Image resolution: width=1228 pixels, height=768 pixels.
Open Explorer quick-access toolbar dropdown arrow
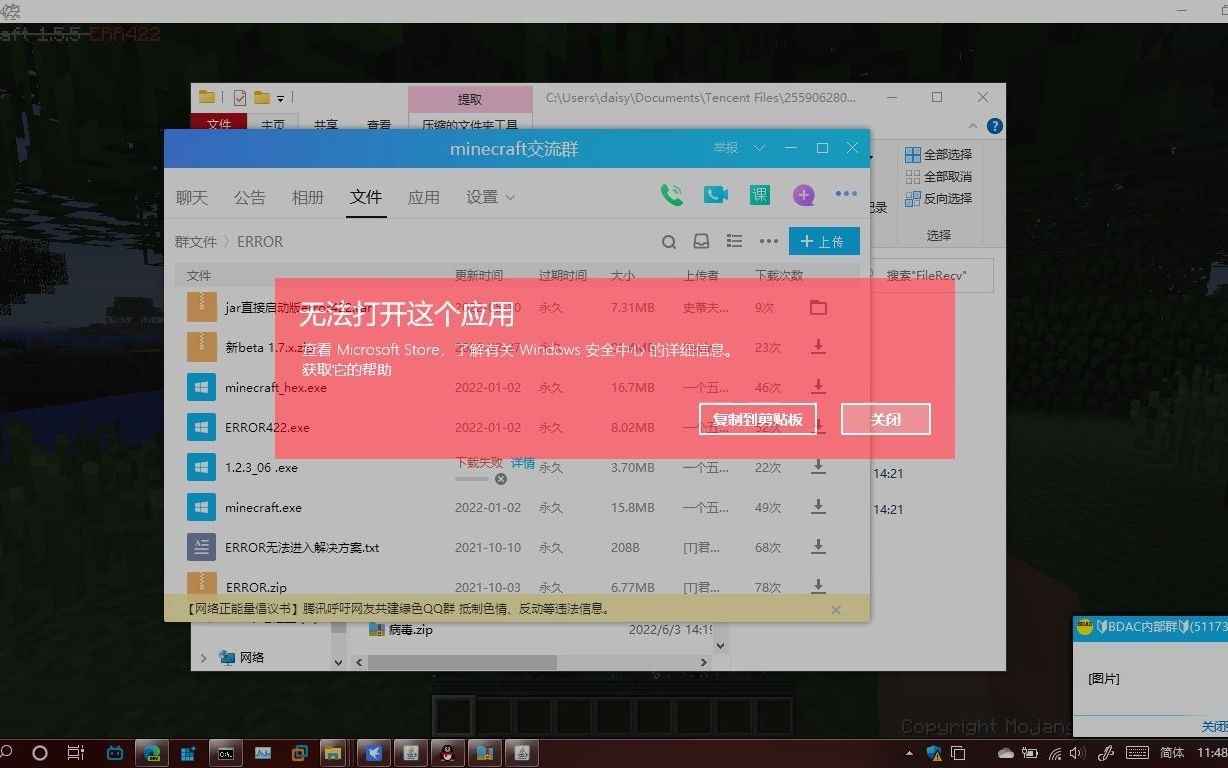coord(280,98)
